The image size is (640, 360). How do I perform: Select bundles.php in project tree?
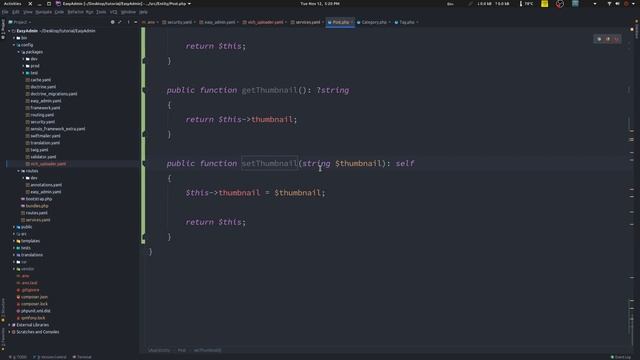[37, 206]
